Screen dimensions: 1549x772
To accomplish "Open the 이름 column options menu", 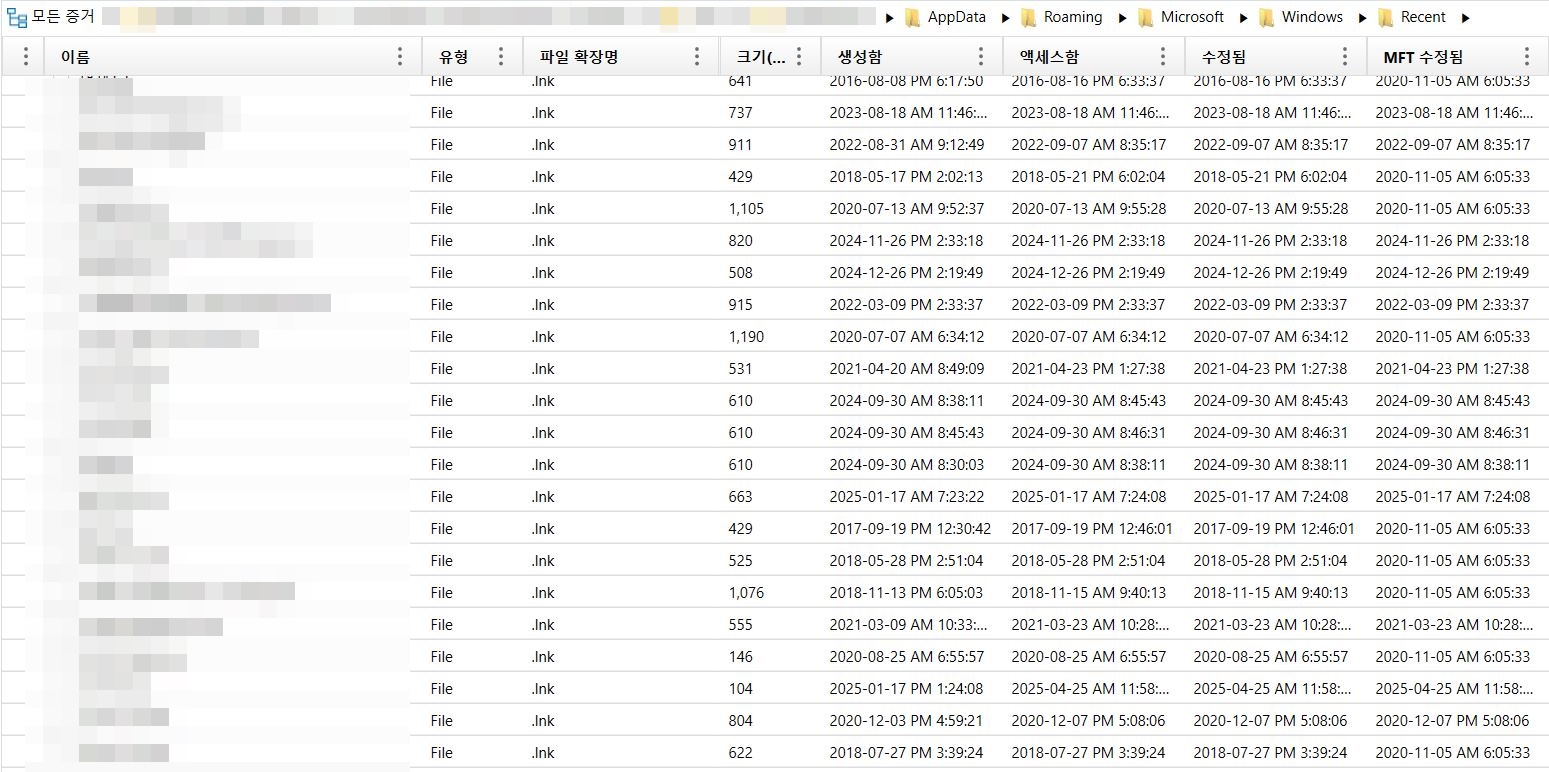I will click(x=400, y=57).
